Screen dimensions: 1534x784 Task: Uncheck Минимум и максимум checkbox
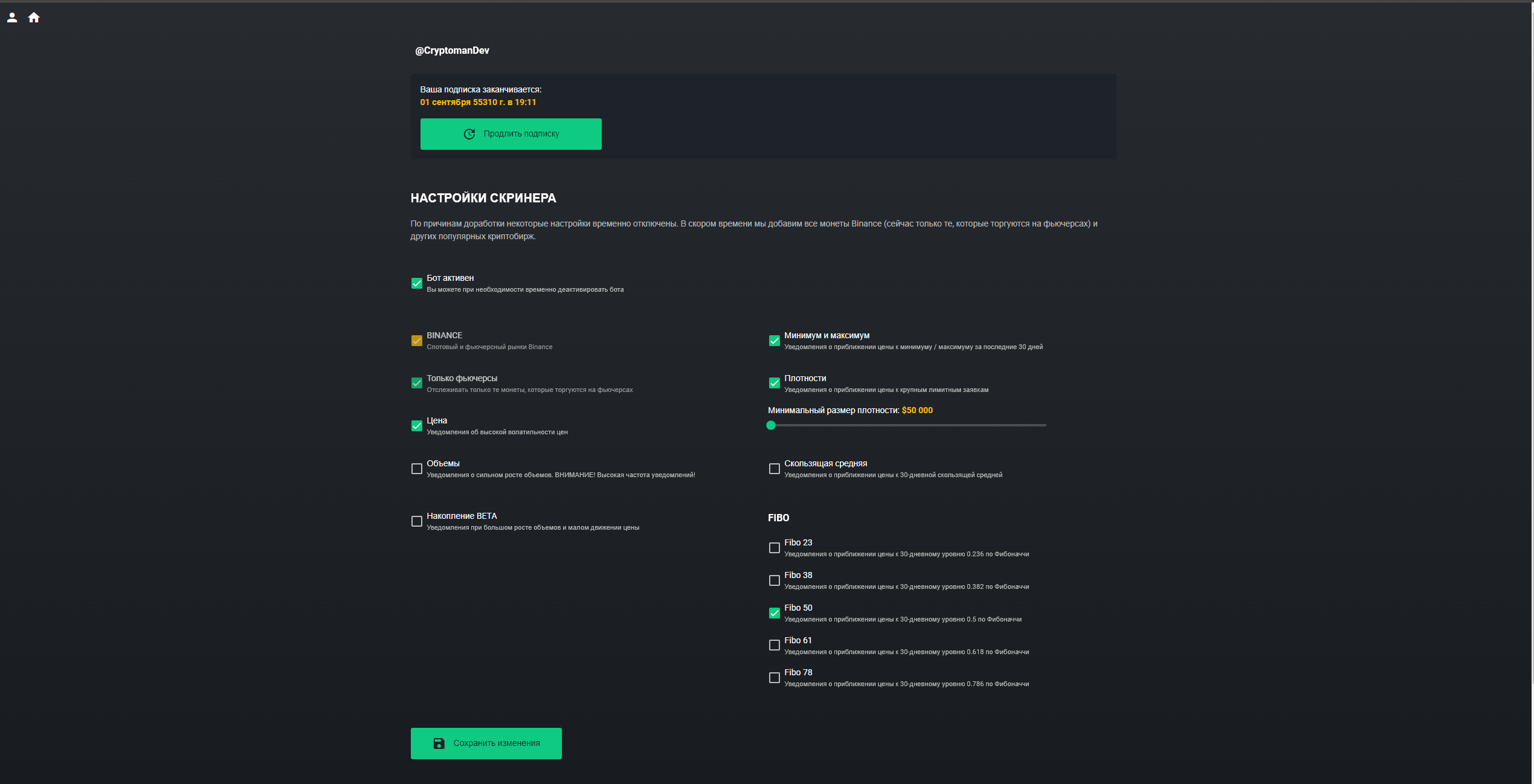click(x=775, y=341)
